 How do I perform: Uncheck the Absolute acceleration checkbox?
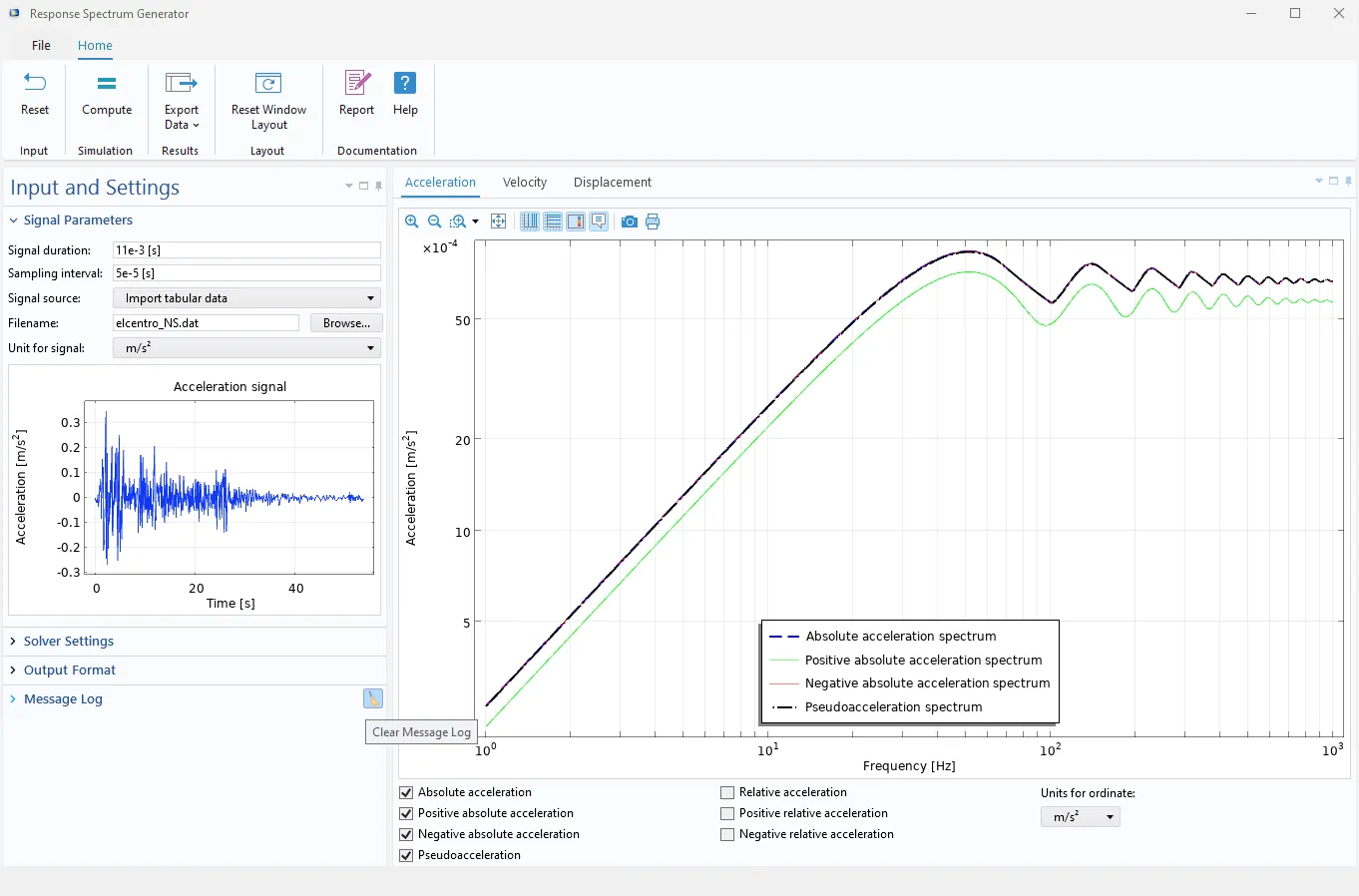(x=406, y=792)
